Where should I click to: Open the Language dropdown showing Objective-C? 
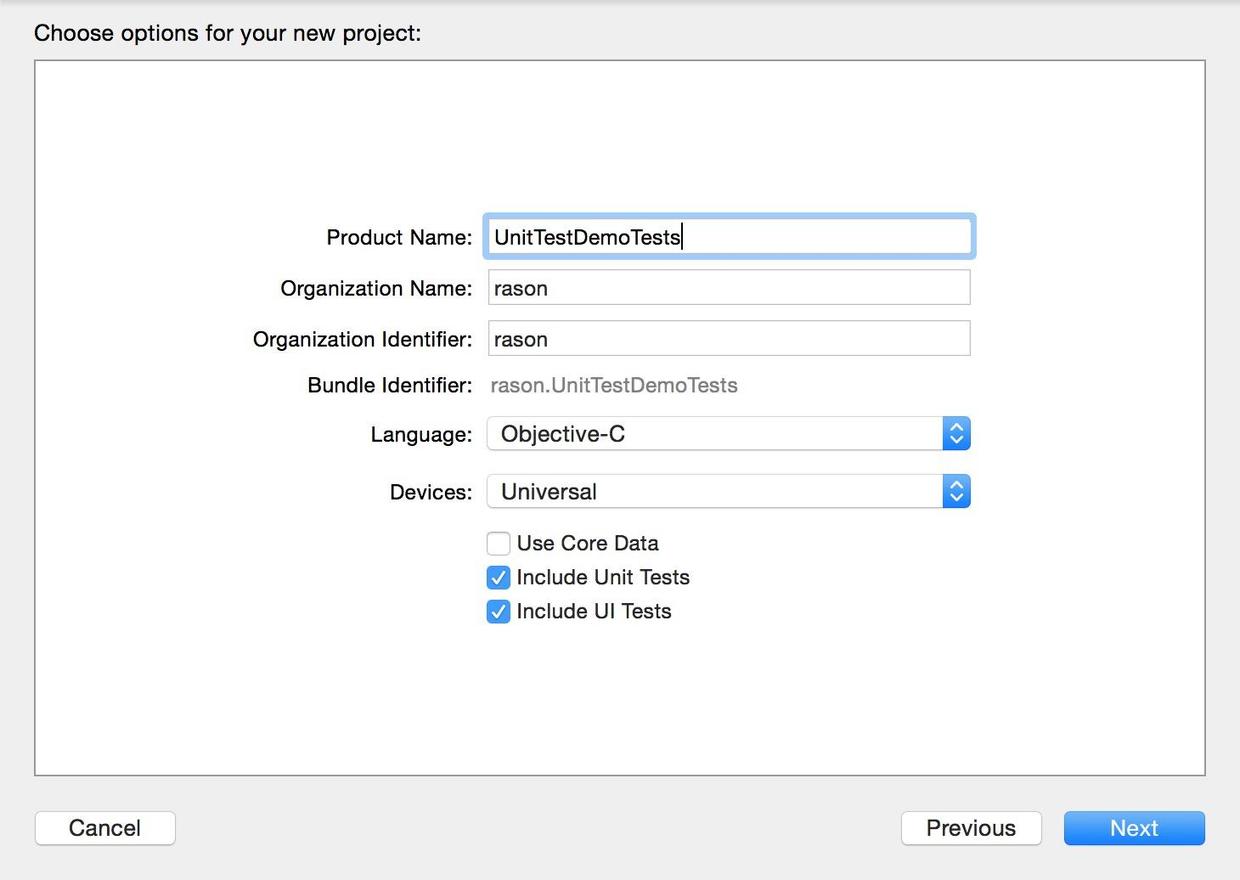coord(714,434)
